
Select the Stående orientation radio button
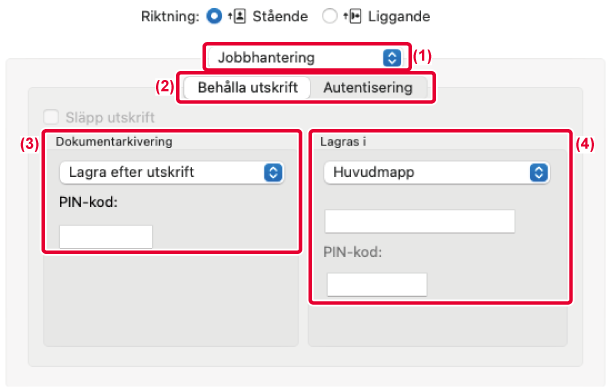click(214, 16)
